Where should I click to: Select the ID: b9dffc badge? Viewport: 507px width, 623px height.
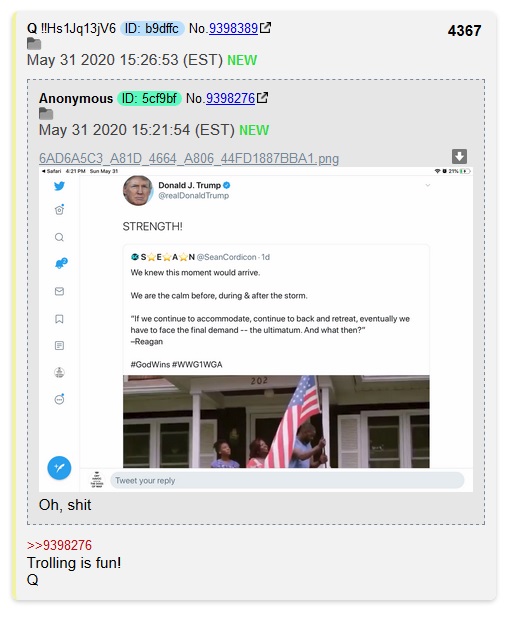[x=152, y=29]
